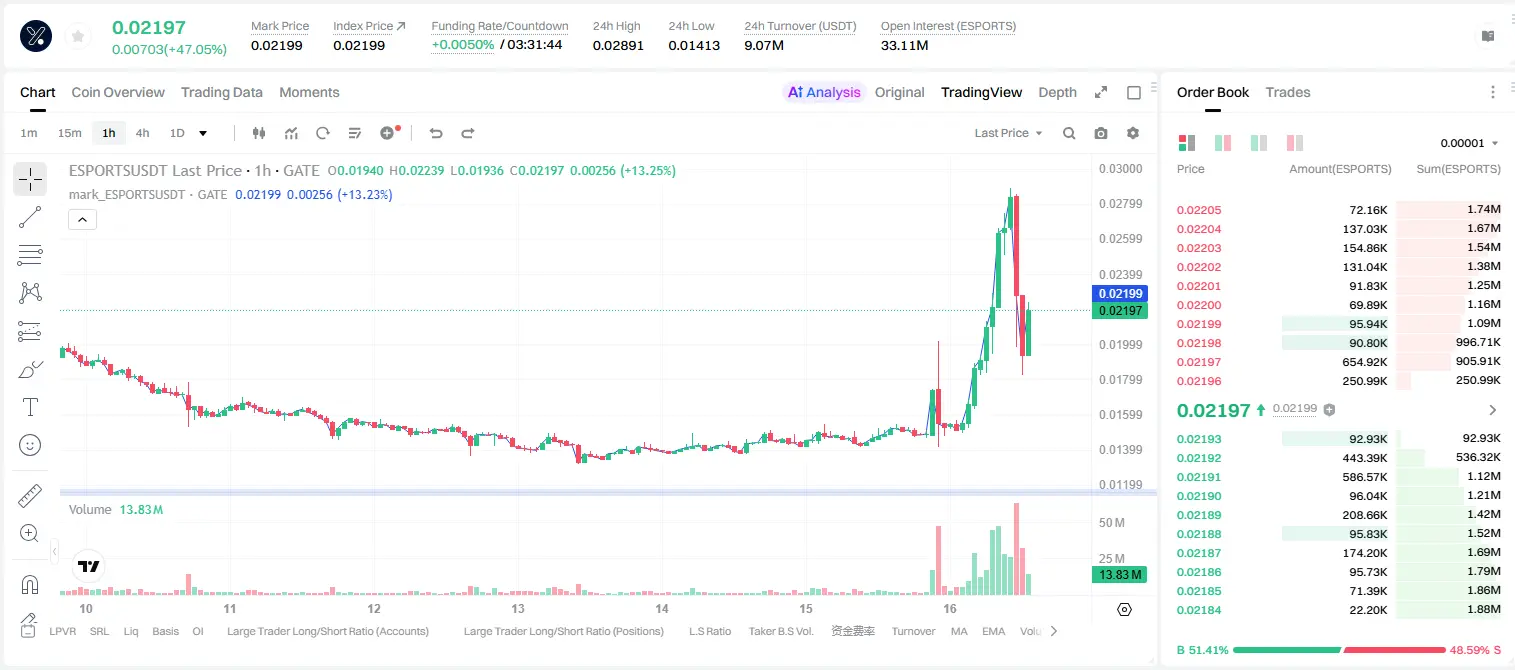
Task: Open the Index Price link
Action: point(370,26)
